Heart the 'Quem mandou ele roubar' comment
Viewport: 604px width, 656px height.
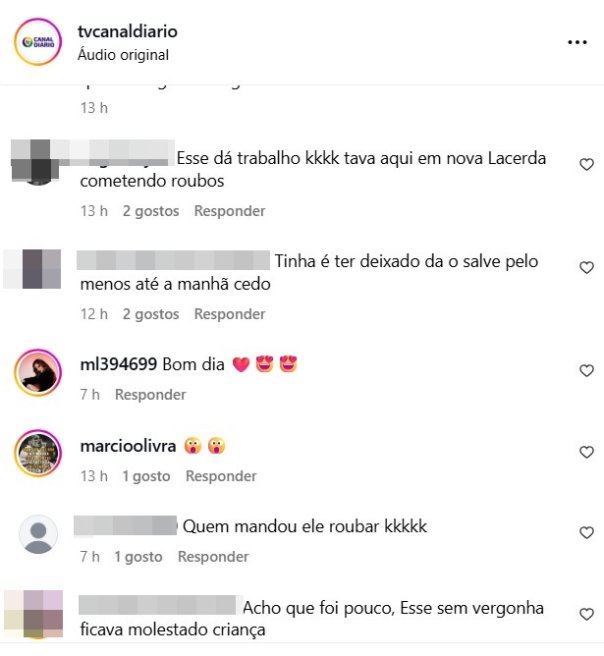click(x=586, y=533)
